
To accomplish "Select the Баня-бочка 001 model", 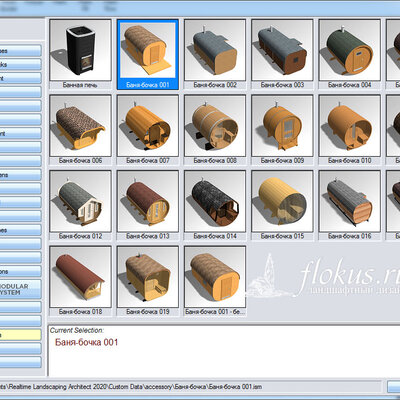I will tap(148, 54).
